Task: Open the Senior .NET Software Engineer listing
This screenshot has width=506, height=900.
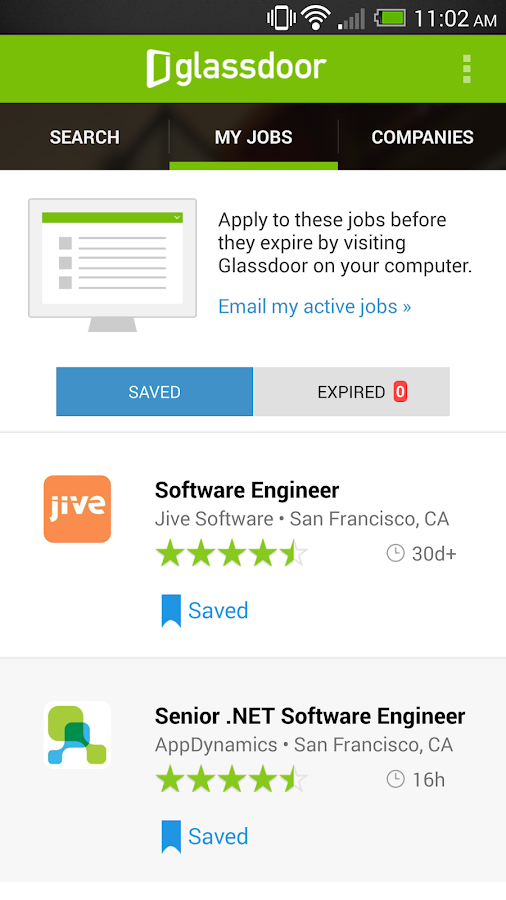Action: point(310,716)
